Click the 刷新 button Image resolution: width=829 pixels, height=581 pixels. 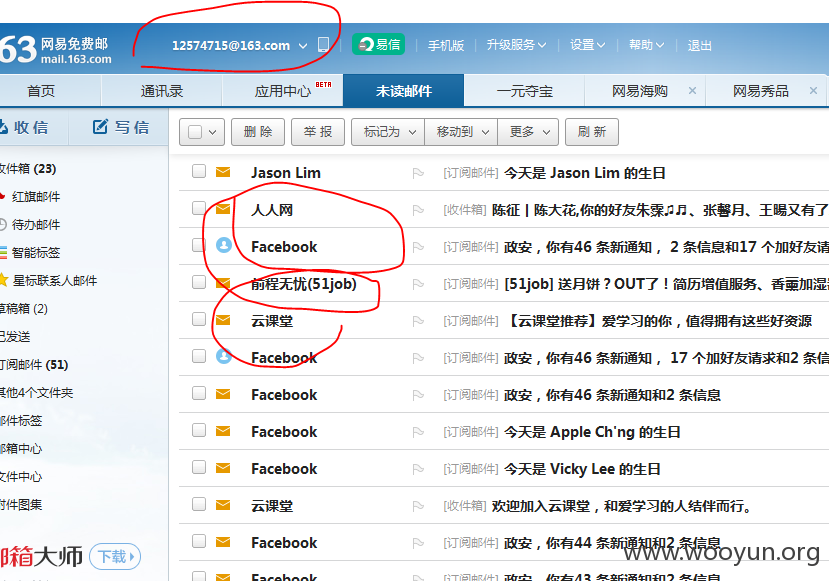(592, 132)
